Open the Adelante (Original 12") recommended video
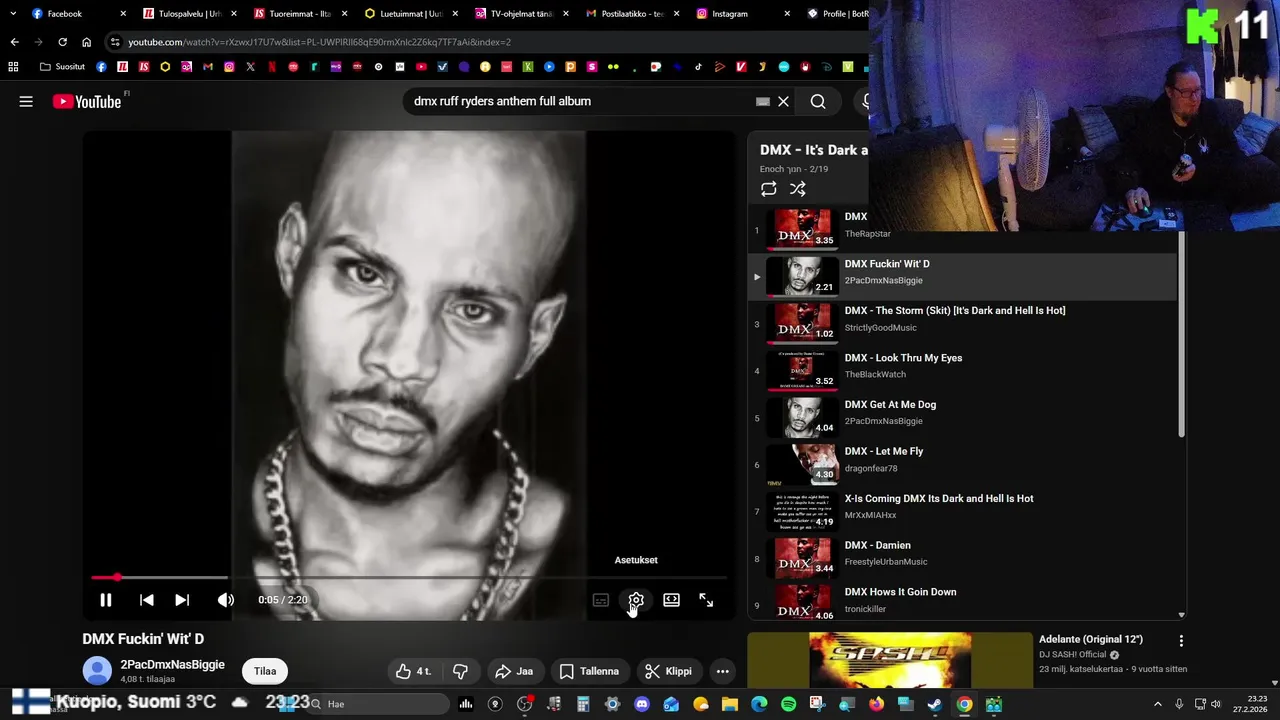 (1091, 639)
